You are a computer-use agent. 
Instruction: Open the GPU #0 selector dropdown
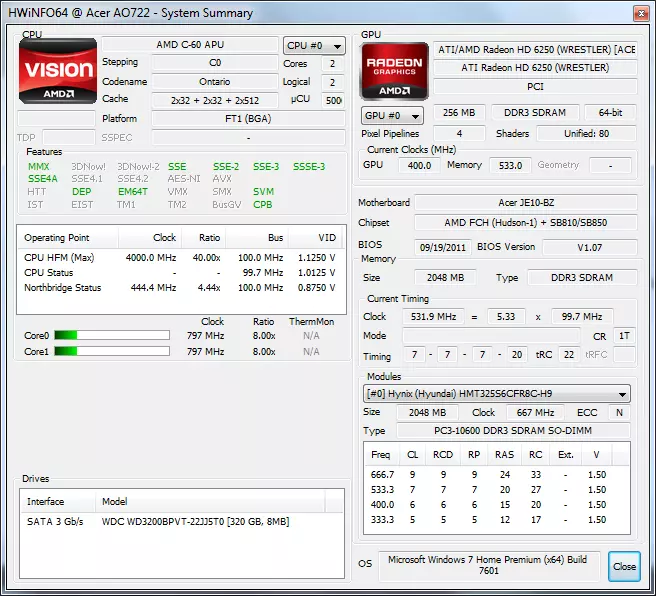pyautogui.click(x=392, y=116)
